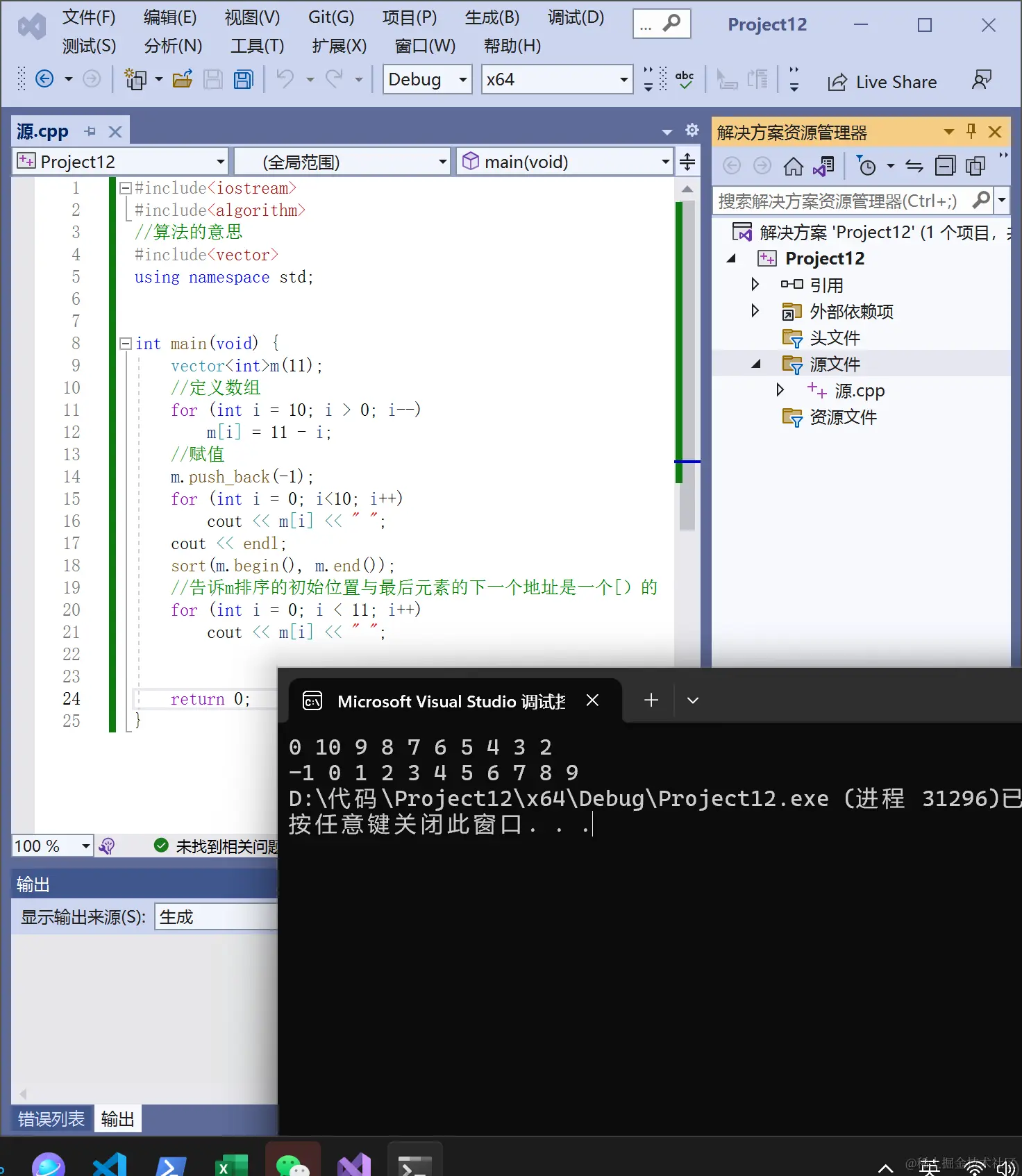Open the x64 platform dropdown
1022x1176 pixels.
pos(557,79)
